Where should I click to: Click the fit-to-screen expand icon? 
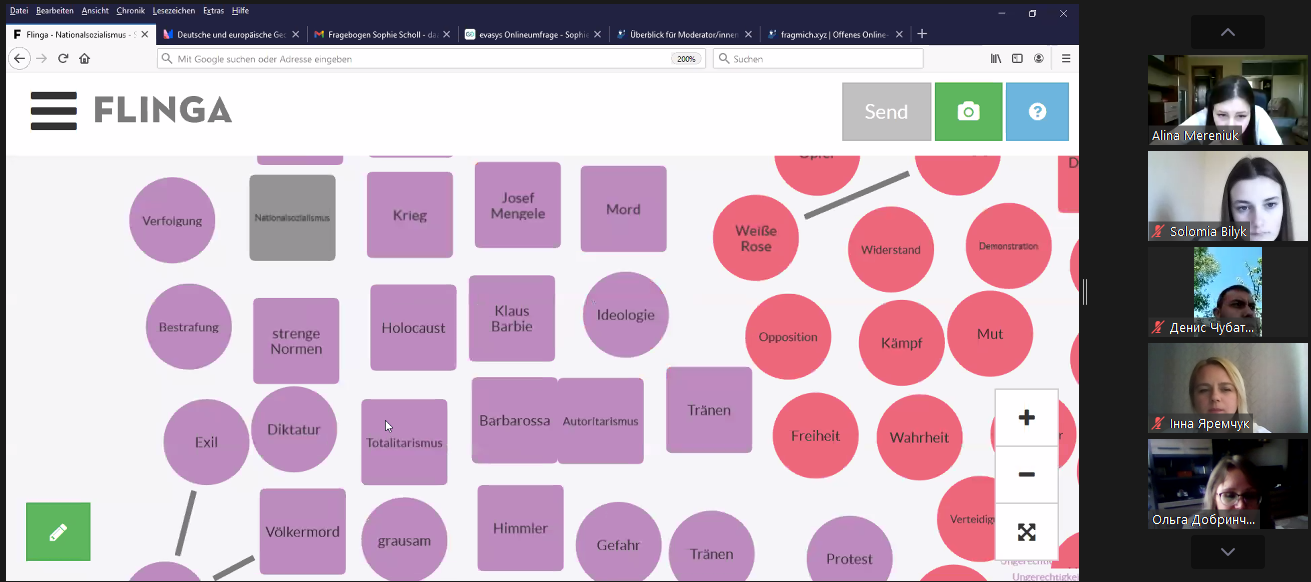(x=1026, y=532)
